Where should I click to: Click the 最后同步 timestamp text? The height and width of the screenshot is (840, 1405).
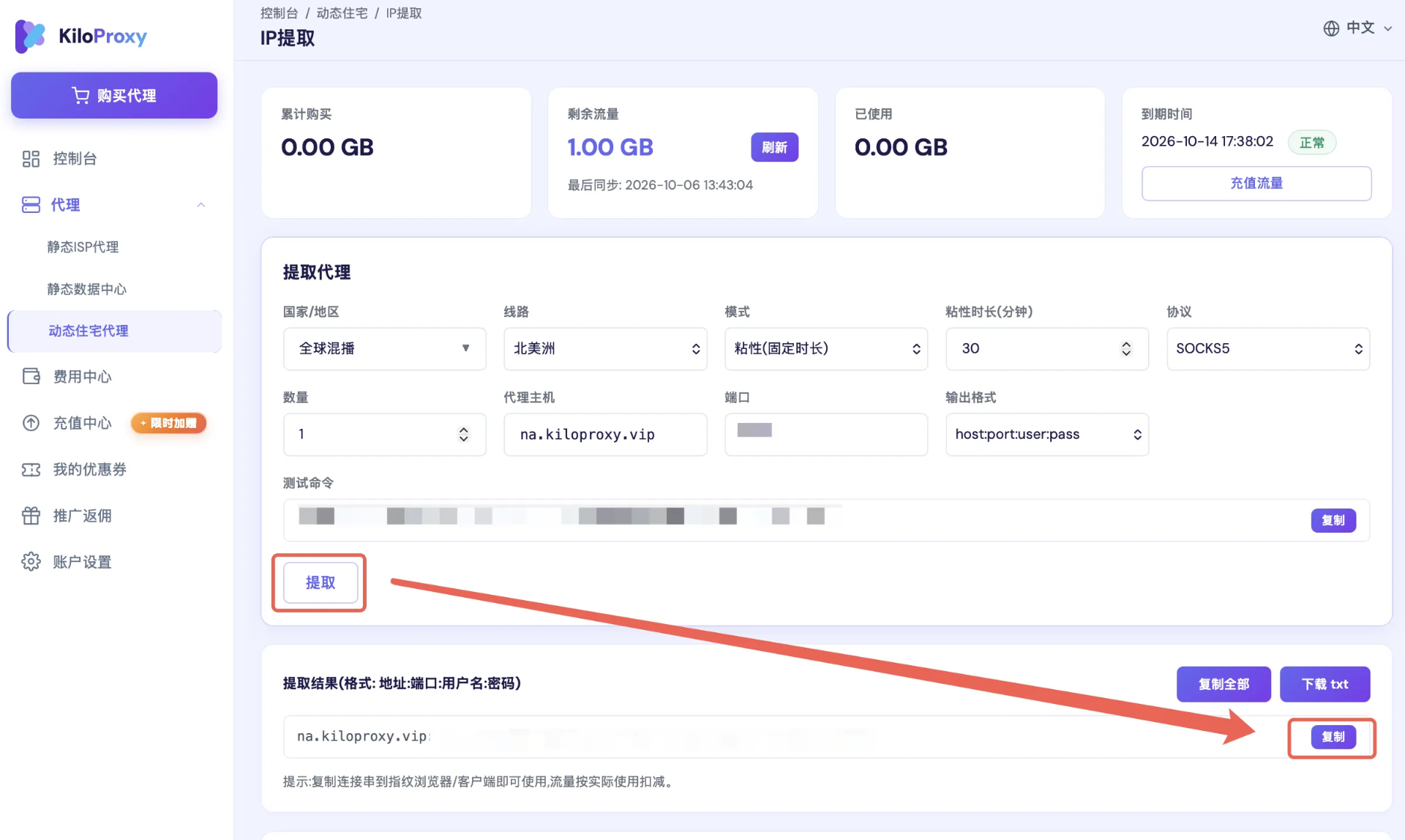pos(660,185)
